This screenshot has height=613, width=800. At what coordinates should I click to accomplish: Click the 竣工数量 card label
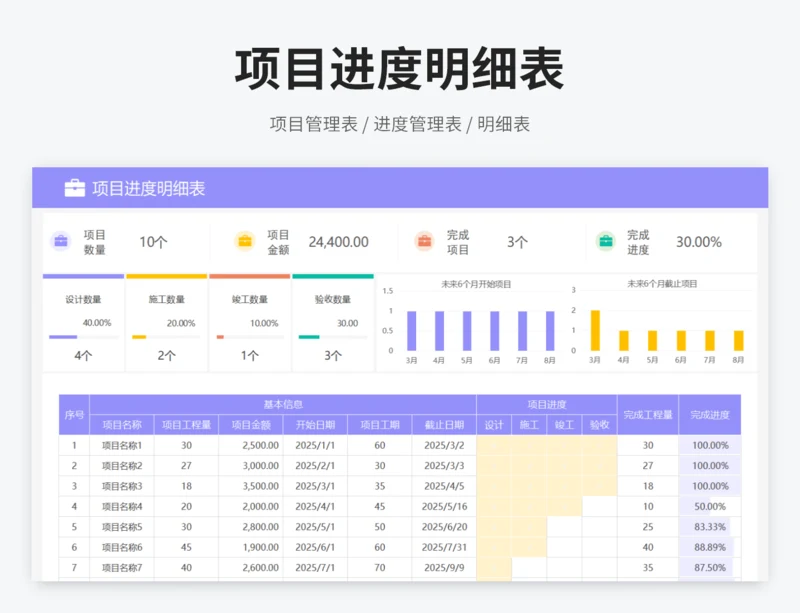(x=249, y=300)
